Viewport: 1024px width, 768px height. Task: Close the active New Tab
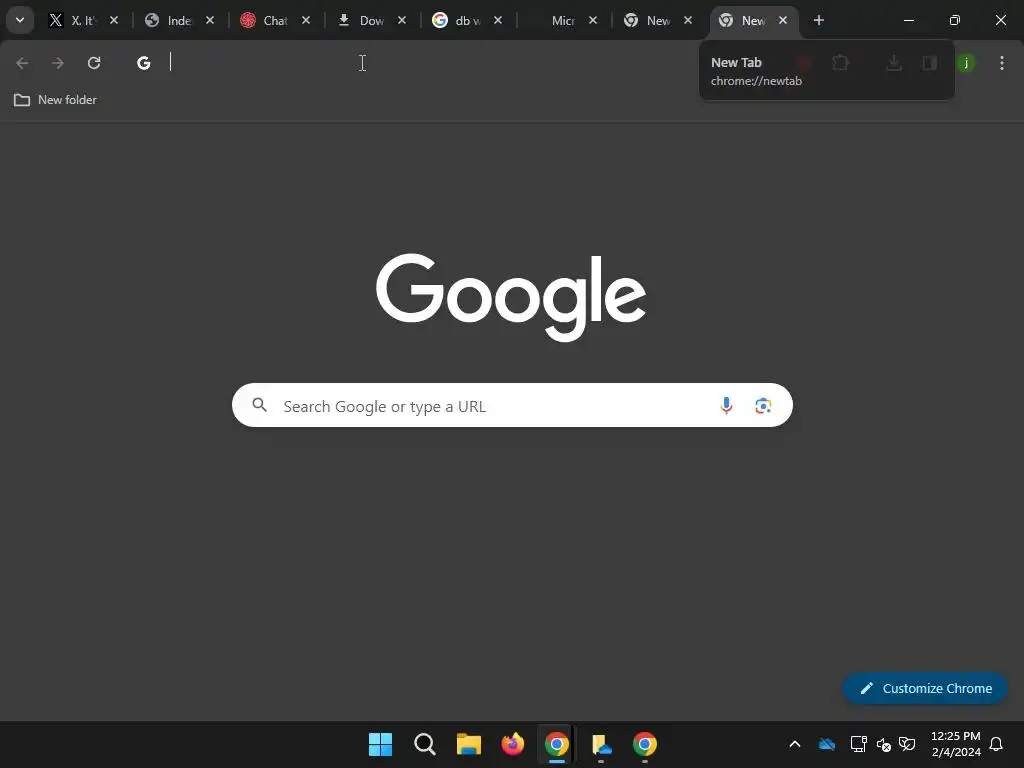(x=783, y=20)
